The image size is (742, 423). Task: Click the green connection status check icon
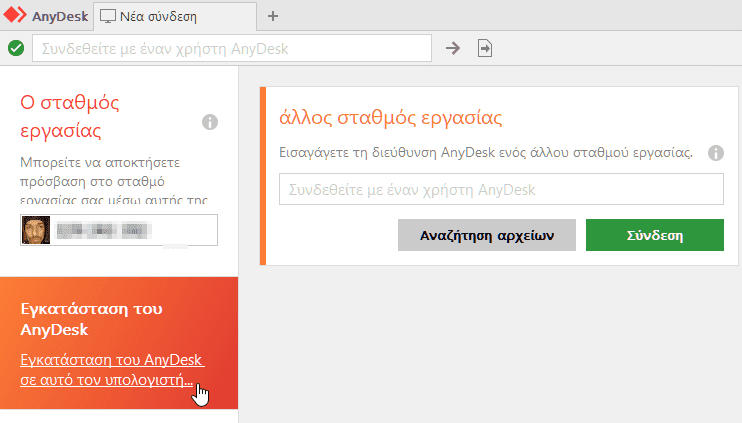16,48
